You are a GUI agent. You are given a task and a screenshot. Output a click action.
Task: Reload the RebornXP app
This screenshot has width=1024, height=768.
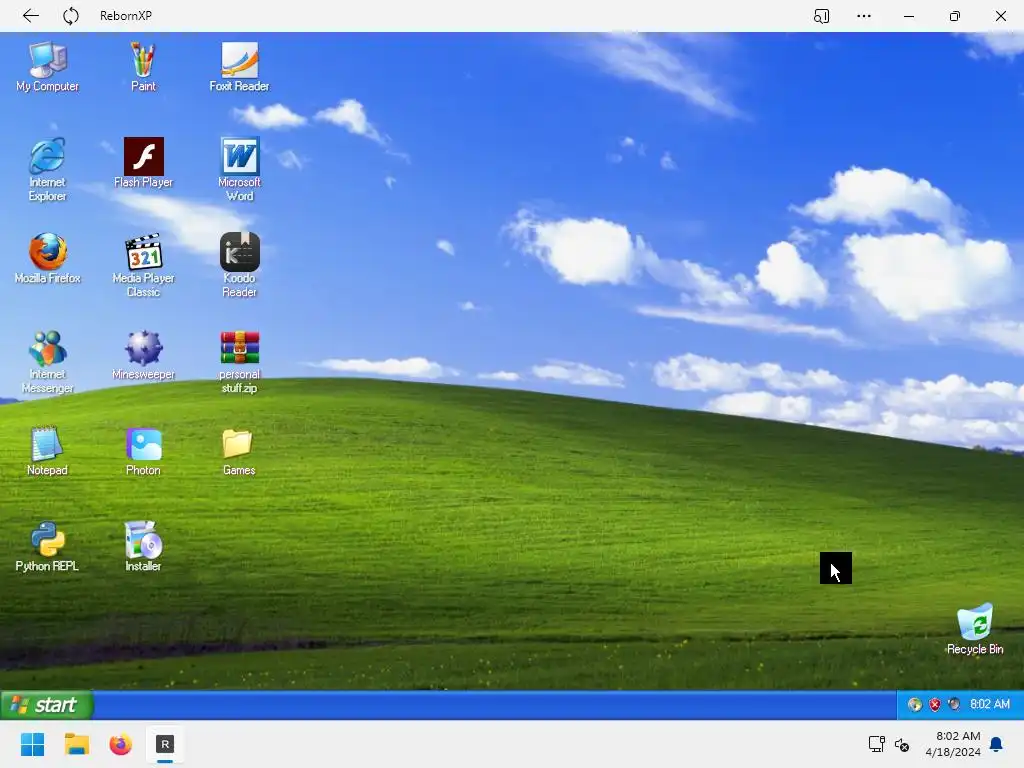71,16
